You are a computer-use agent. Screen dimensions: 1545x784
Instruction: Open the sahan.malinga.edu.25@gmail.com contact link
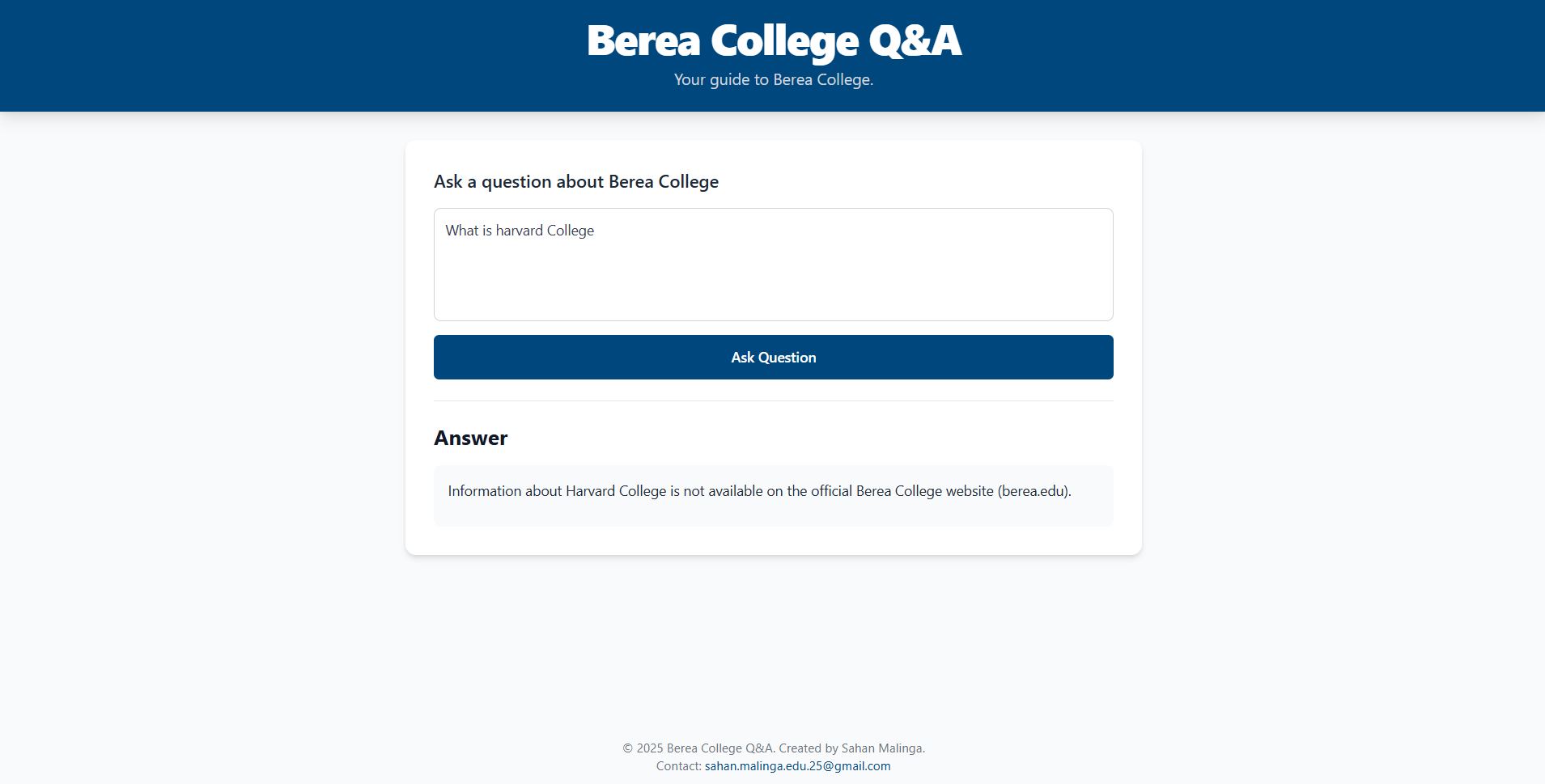pyautogui.click(x=797, y=766)
